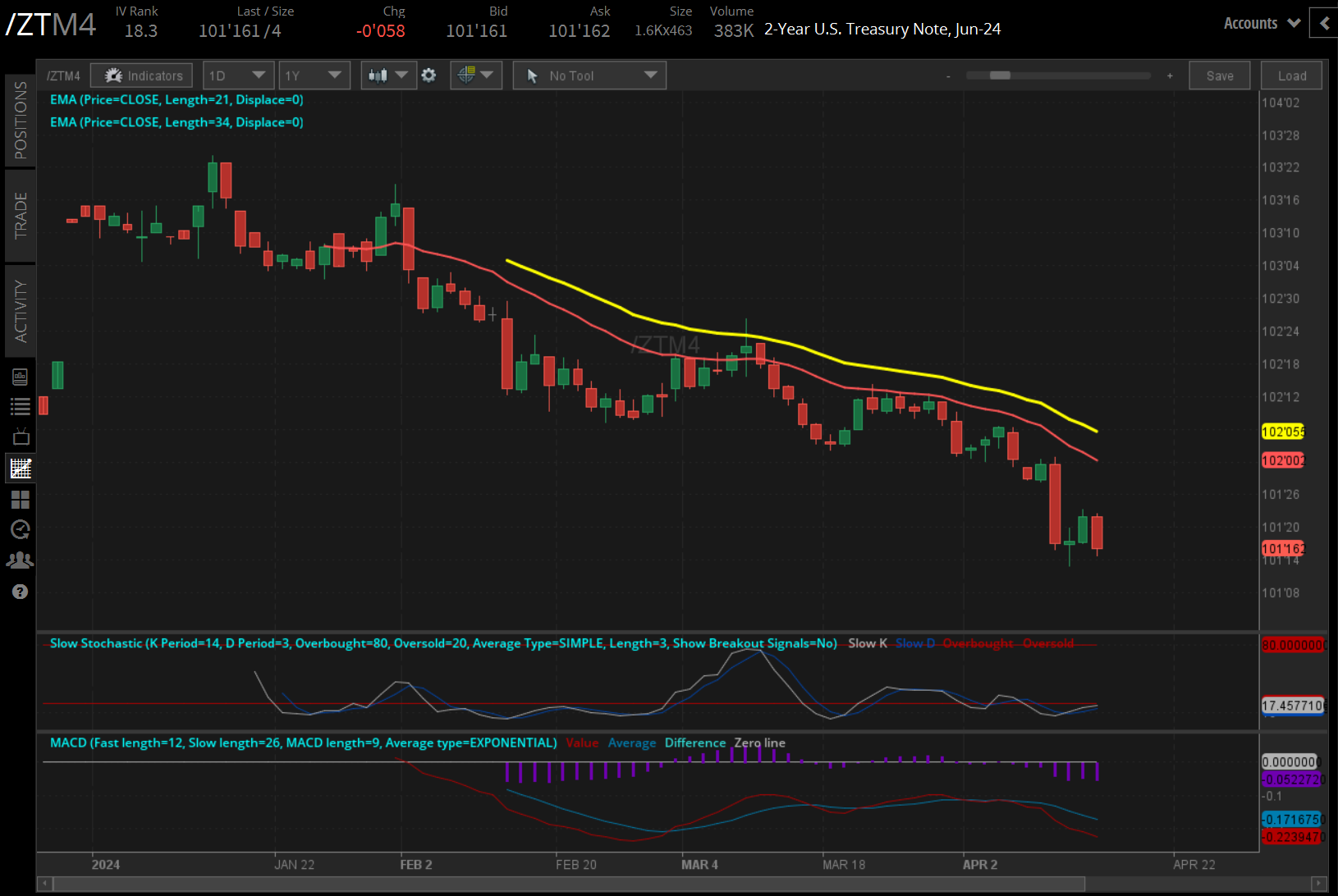Screen dimensions: 1338x896
Task: Click the Indicators button
Action: click(x=142, y=75)
